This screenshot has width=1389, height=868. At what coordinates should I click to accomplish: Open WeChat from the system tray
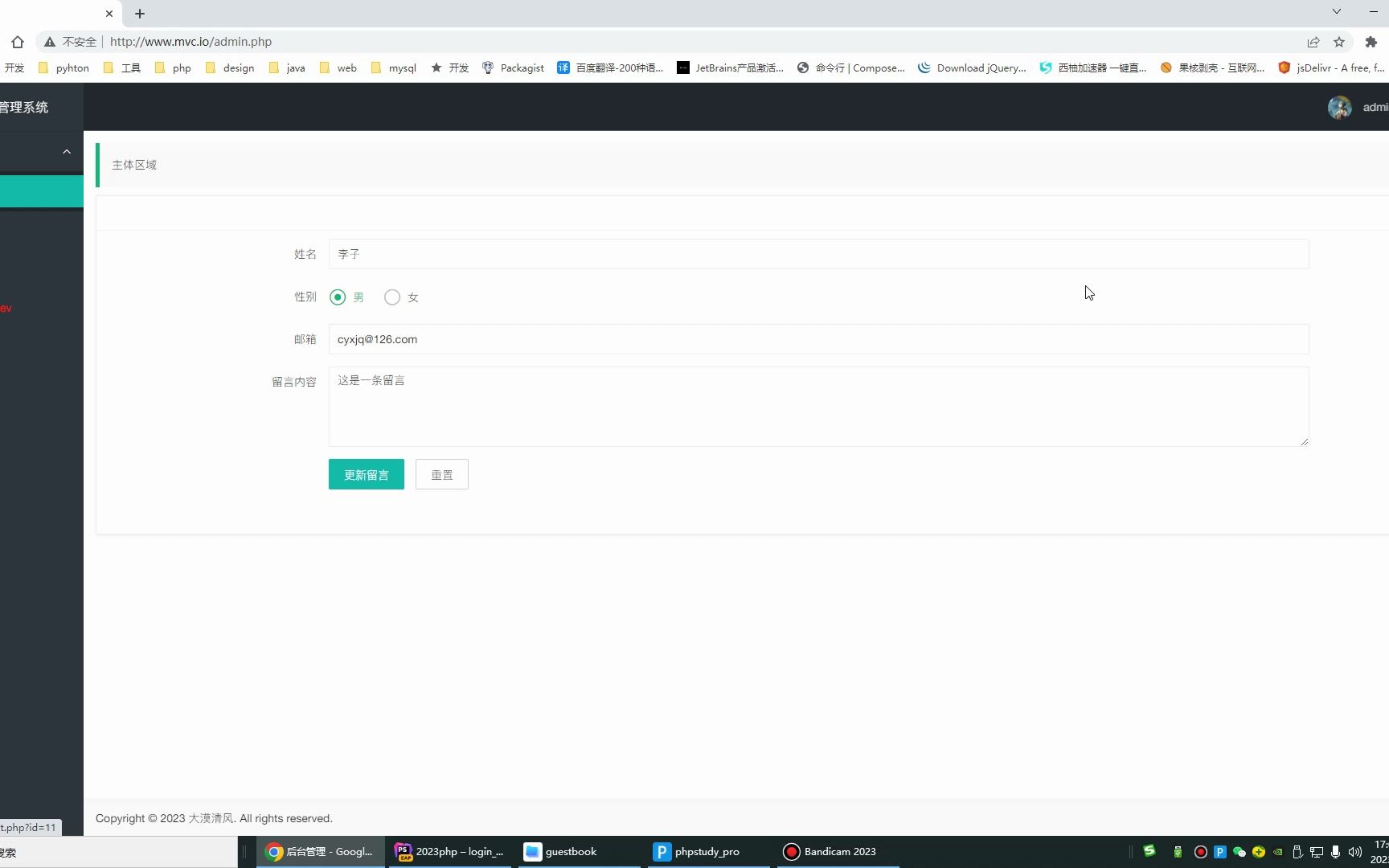(x=1239, y=851)
